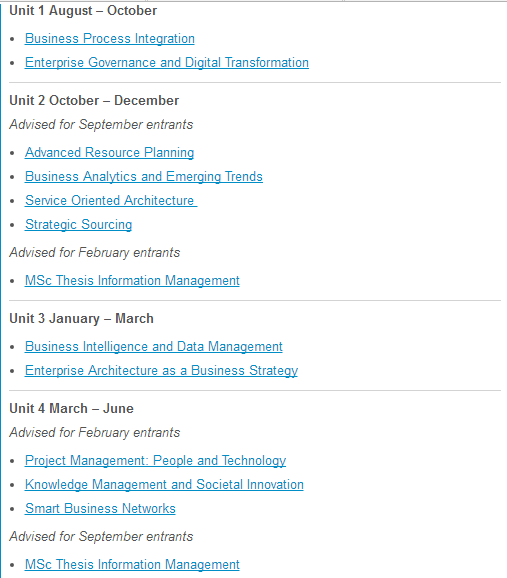
Task: Open Enterprise Governance and Digital Transformation course
Action: click(167, 62)
